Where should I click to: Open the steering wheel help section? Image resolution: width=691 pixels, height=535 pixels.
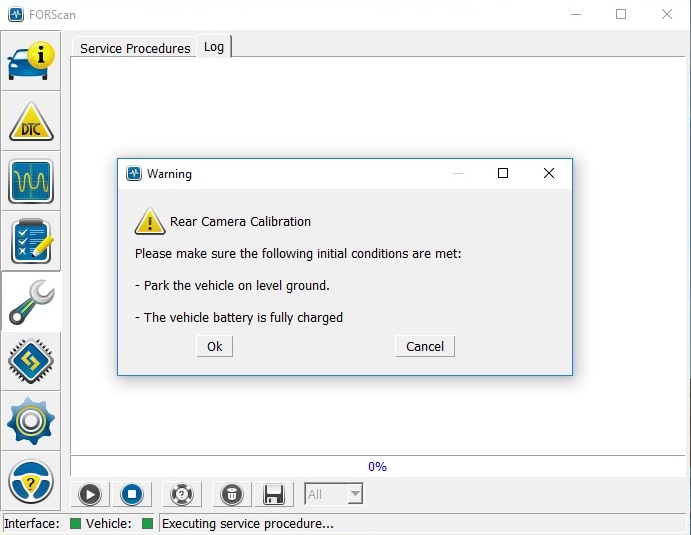(31, 481)
